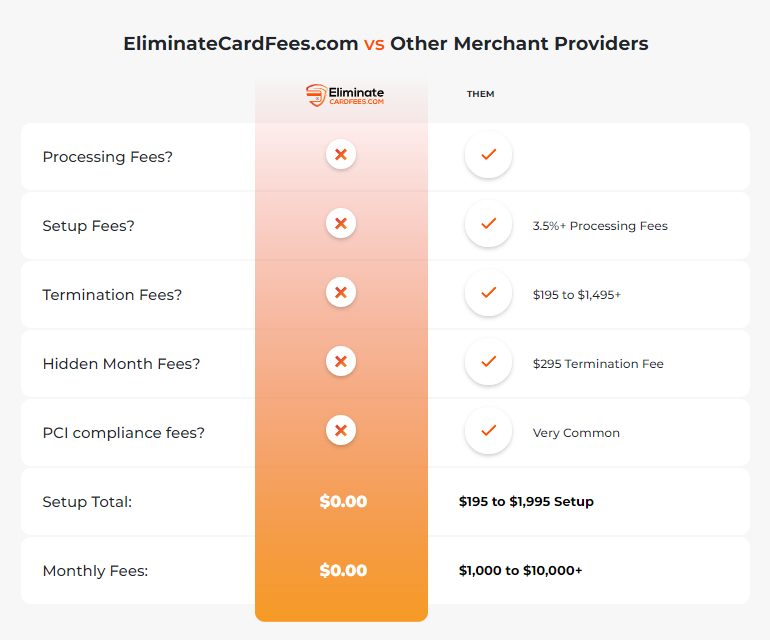This screenshot has width=770, height=640.
Task: Click the checkmark icon in Processing Fees row
Action: point(489,155)
